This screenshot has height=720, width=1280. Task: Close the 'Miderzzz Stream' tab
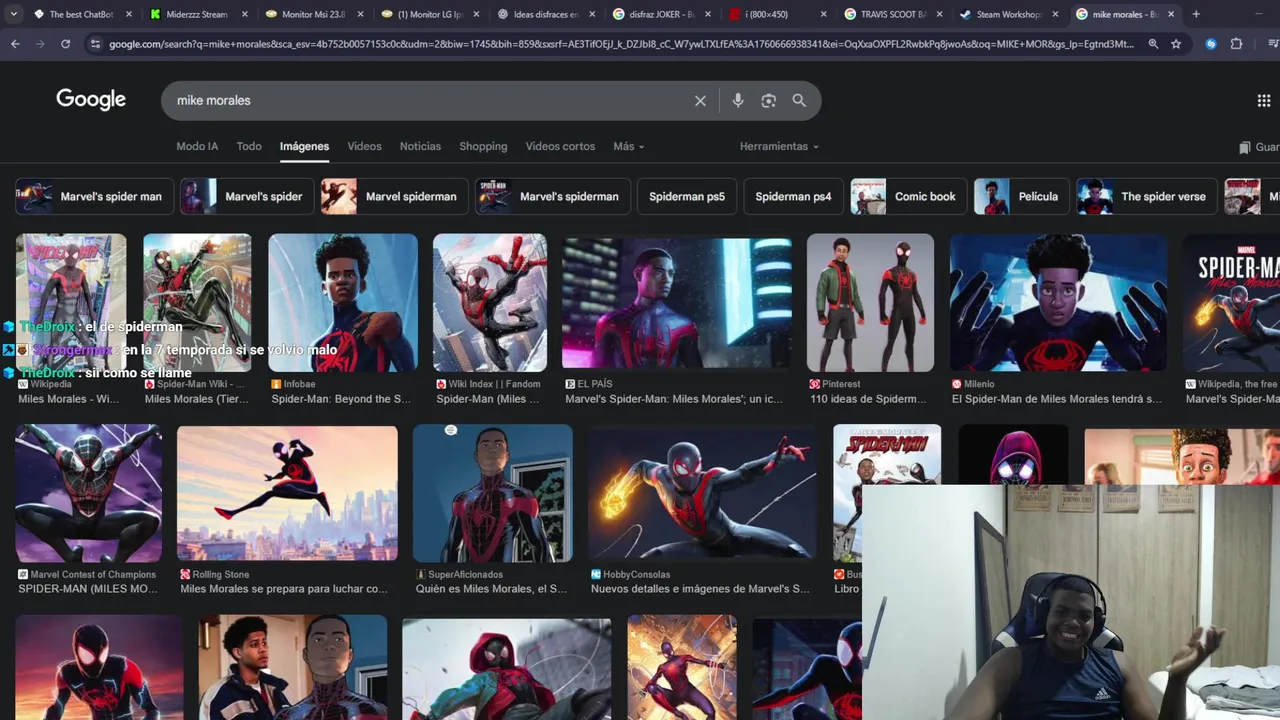pos(244,14)
